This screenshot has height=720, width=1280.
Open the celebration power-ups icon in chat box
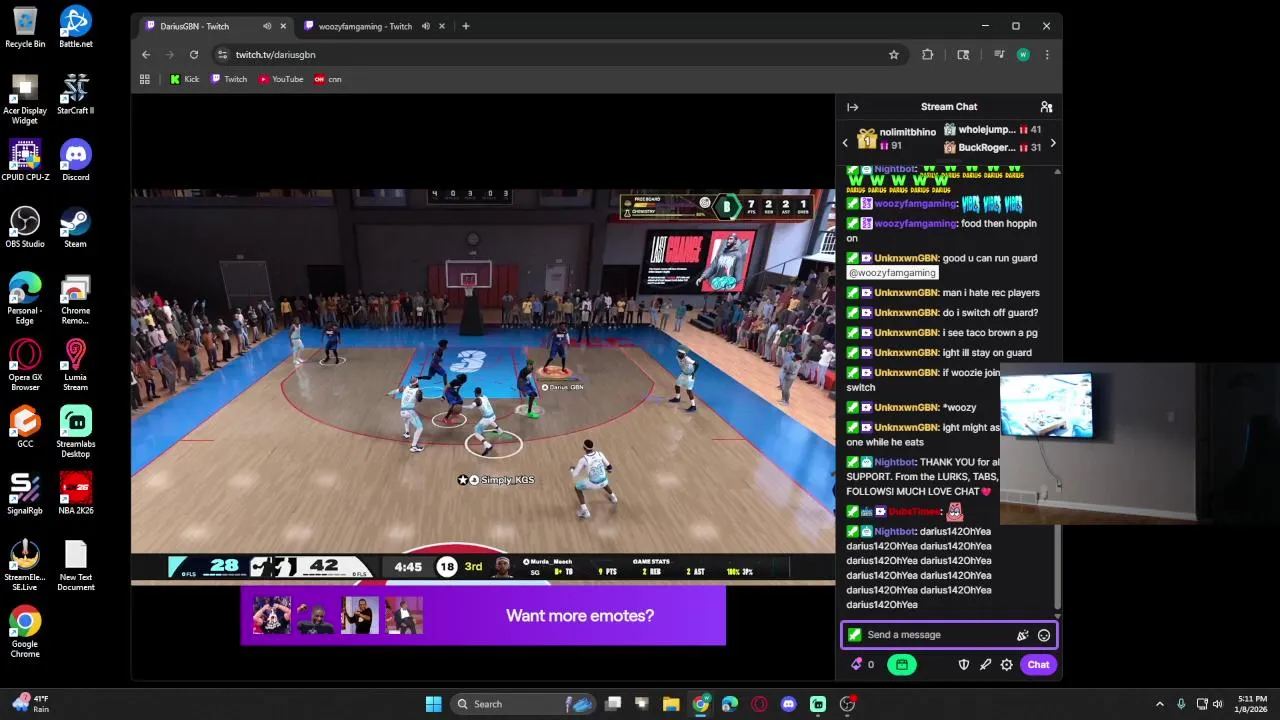1022,635
